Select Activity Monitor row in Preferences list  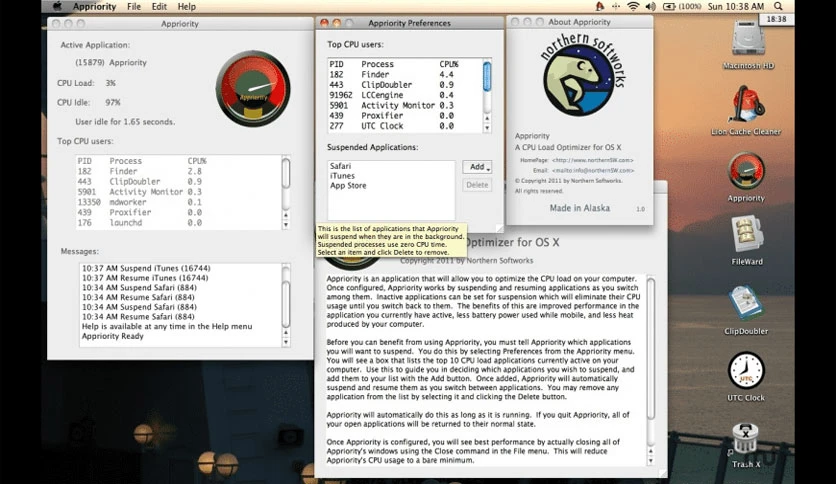405,106
